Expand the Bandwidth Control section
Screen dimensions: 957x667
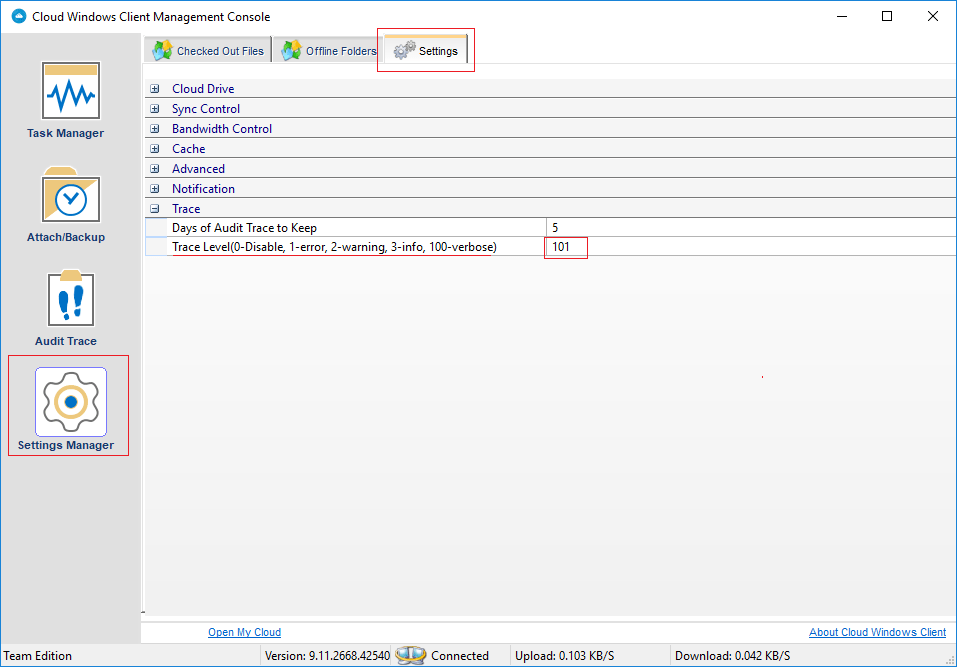154,128
